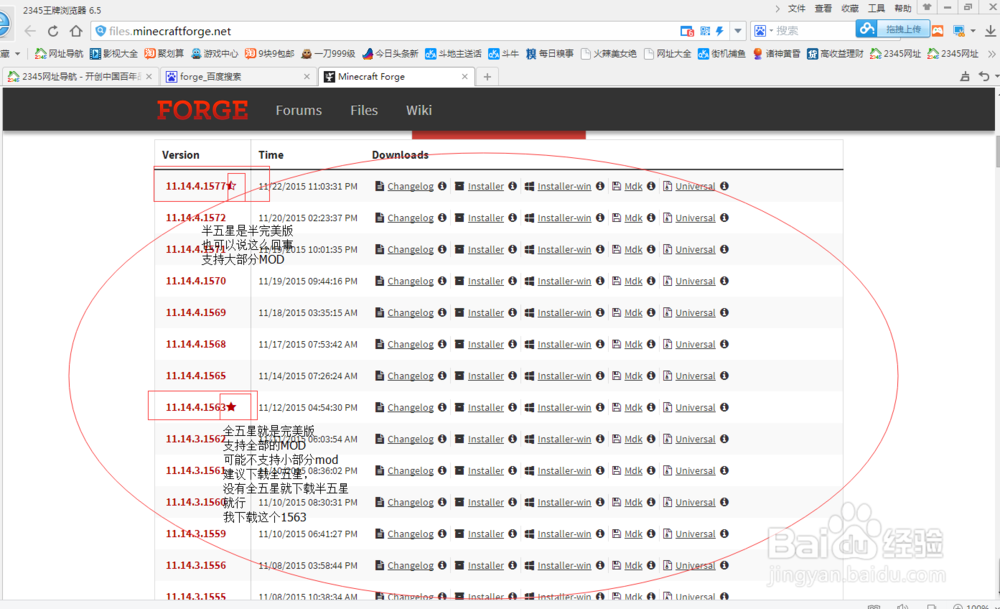
Task: Click the lightning speed mode icon
Action: click(x=720, y=31)
